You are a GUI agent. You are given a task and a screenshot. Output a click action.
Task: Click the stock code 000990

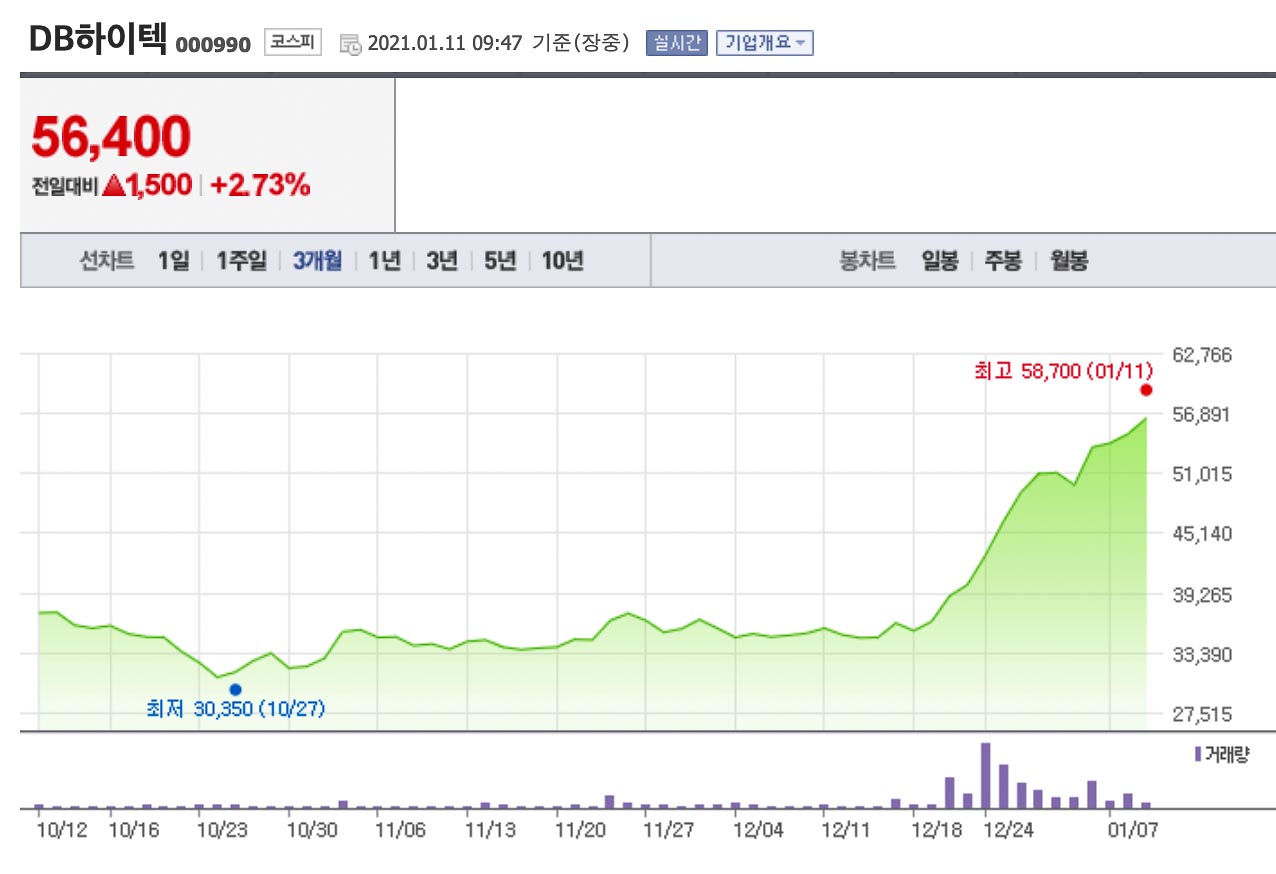coord(213,46)
